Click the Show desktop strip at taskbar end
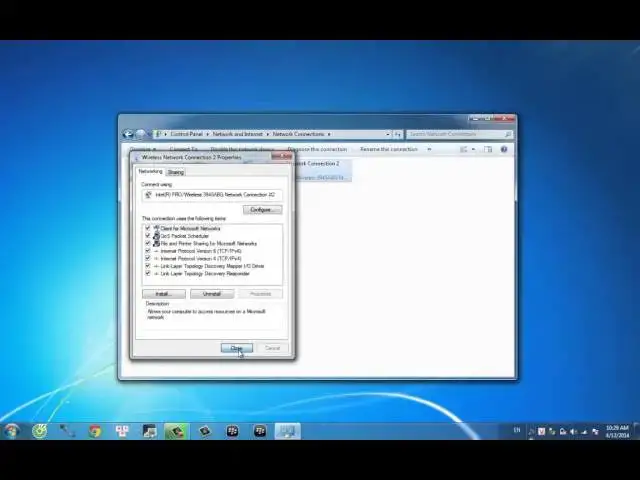The height and width of the screenshot is (480, 640). (637, 431)
